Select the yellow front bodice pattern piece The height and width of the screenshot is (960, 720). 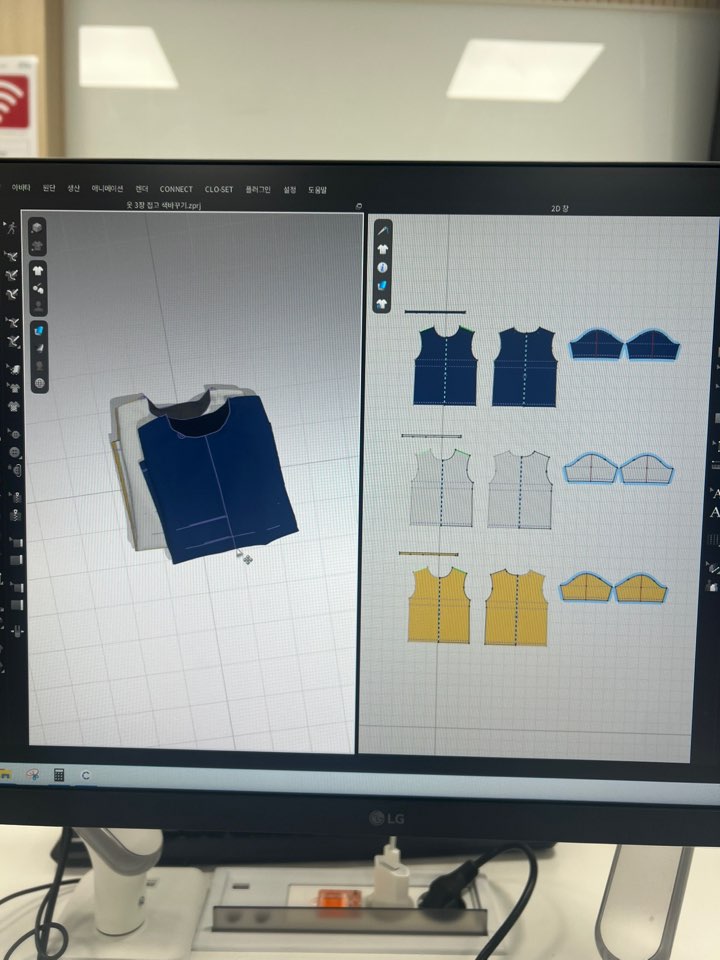click(x=439, y=606)
